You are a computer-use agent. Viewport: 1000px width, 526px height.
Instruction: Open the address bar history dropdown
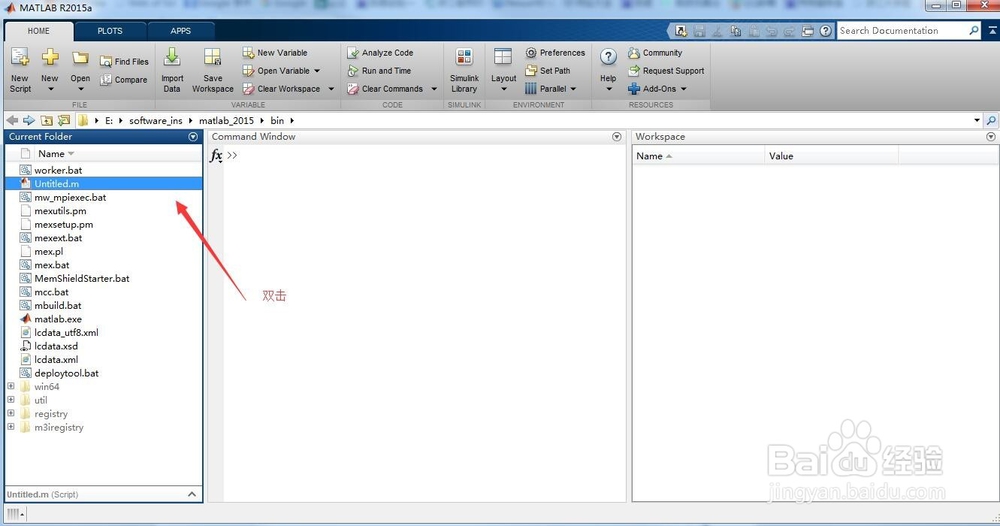(976, 120)
